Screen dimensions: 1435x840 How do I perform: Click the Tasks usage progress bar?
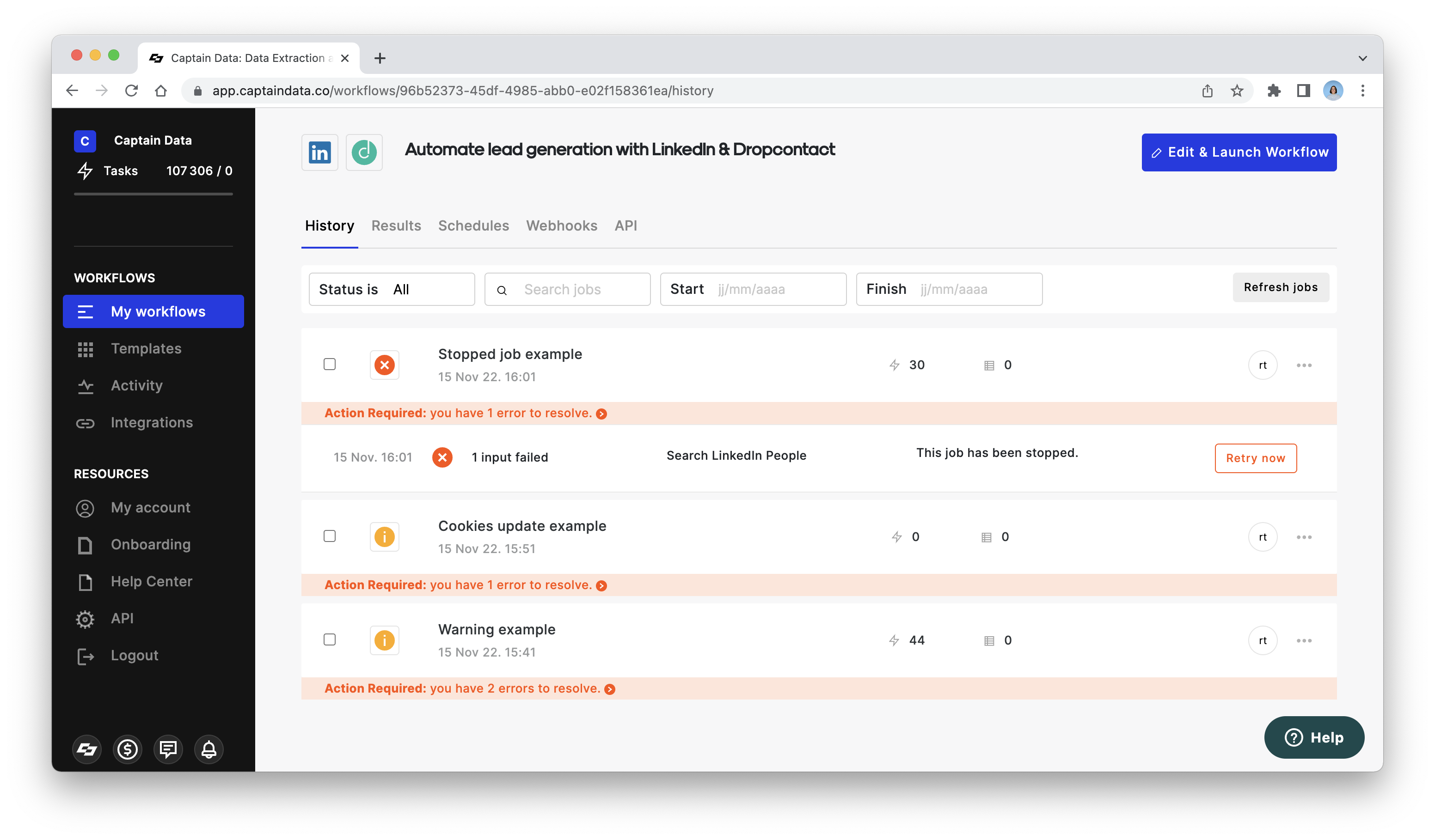(x=153, y=194)
